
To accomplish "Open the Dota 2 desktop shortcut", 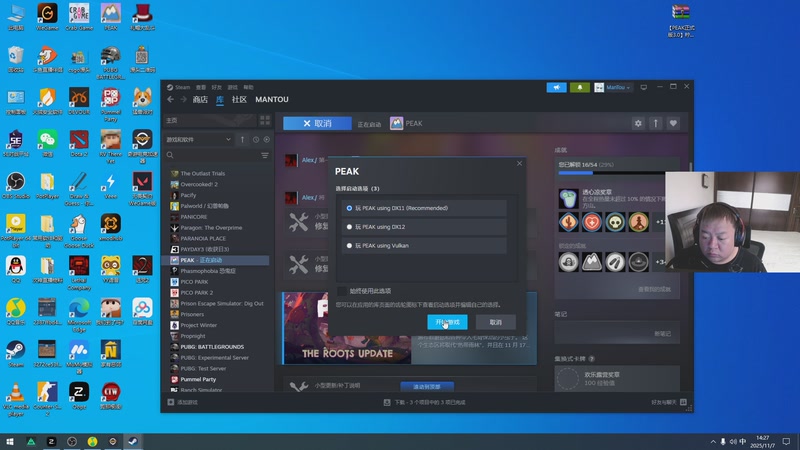I will click(x=79, y=143).
